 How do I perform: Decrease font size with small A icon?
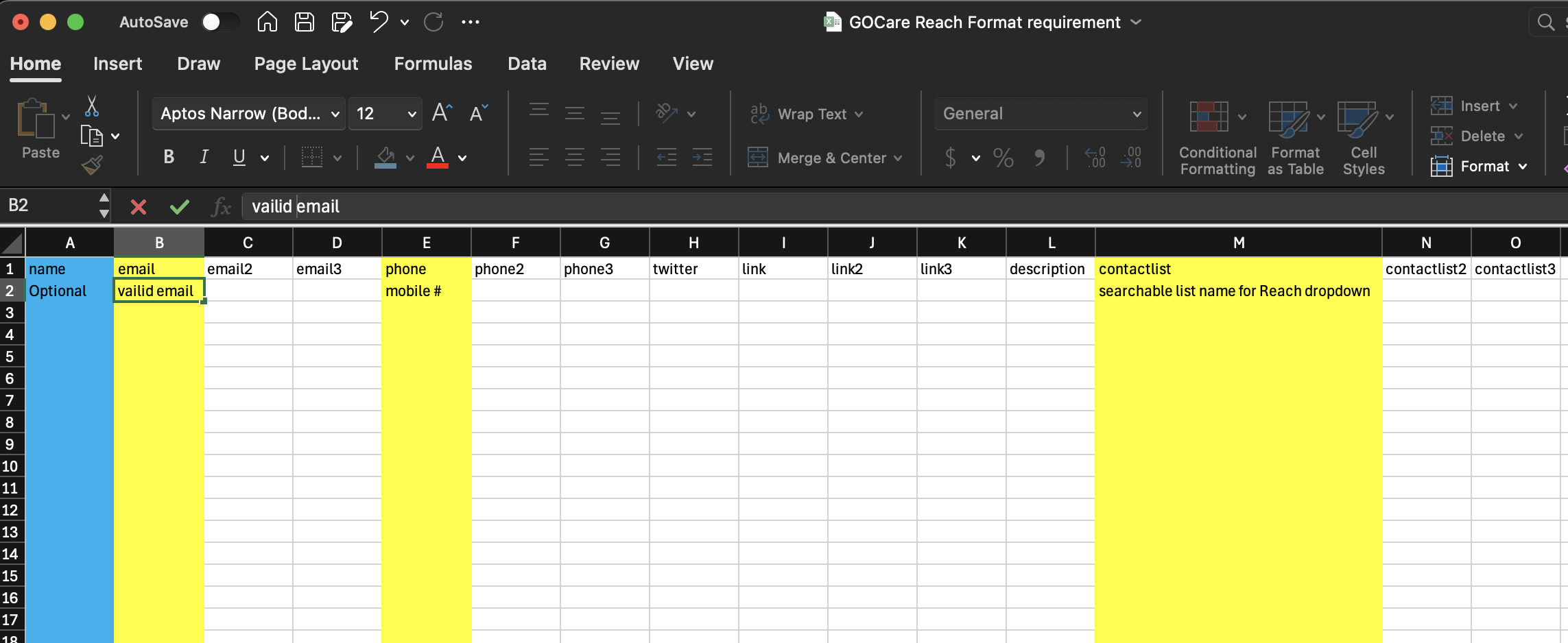coord(479,112)
